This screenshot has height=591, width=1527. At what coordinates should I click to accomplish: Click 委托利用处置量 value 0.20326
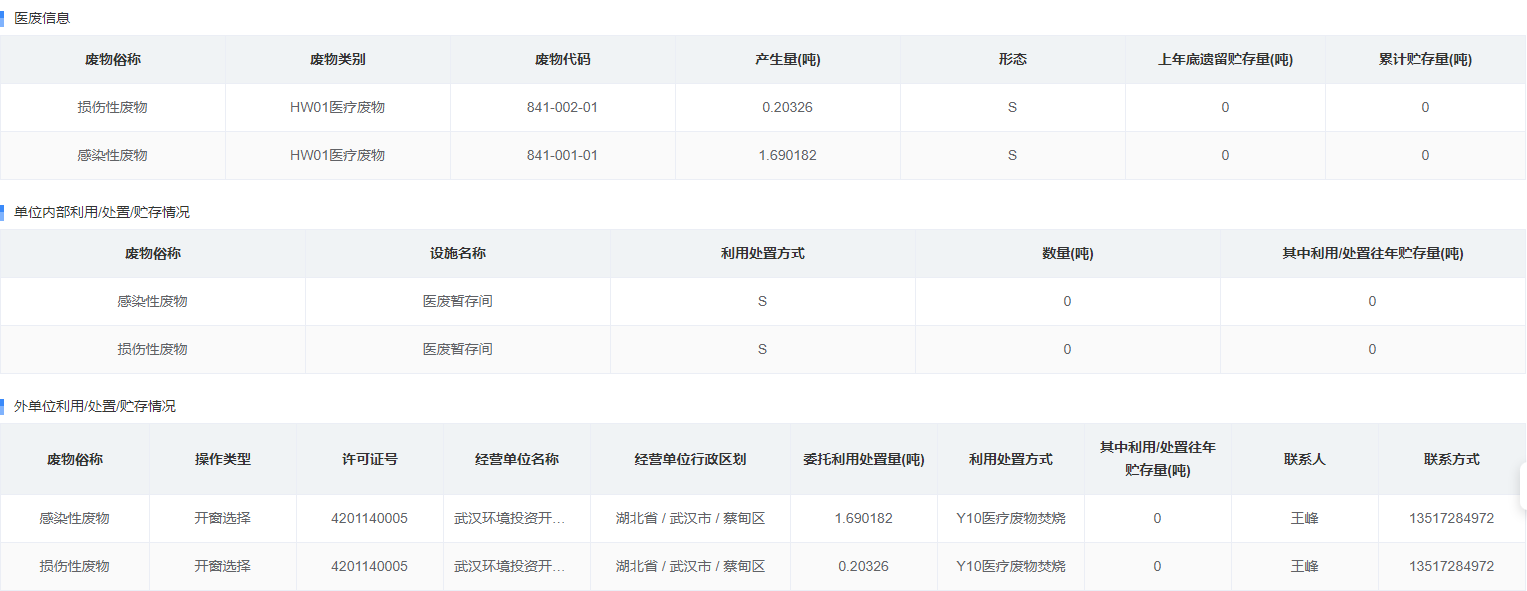click(863, 566)
